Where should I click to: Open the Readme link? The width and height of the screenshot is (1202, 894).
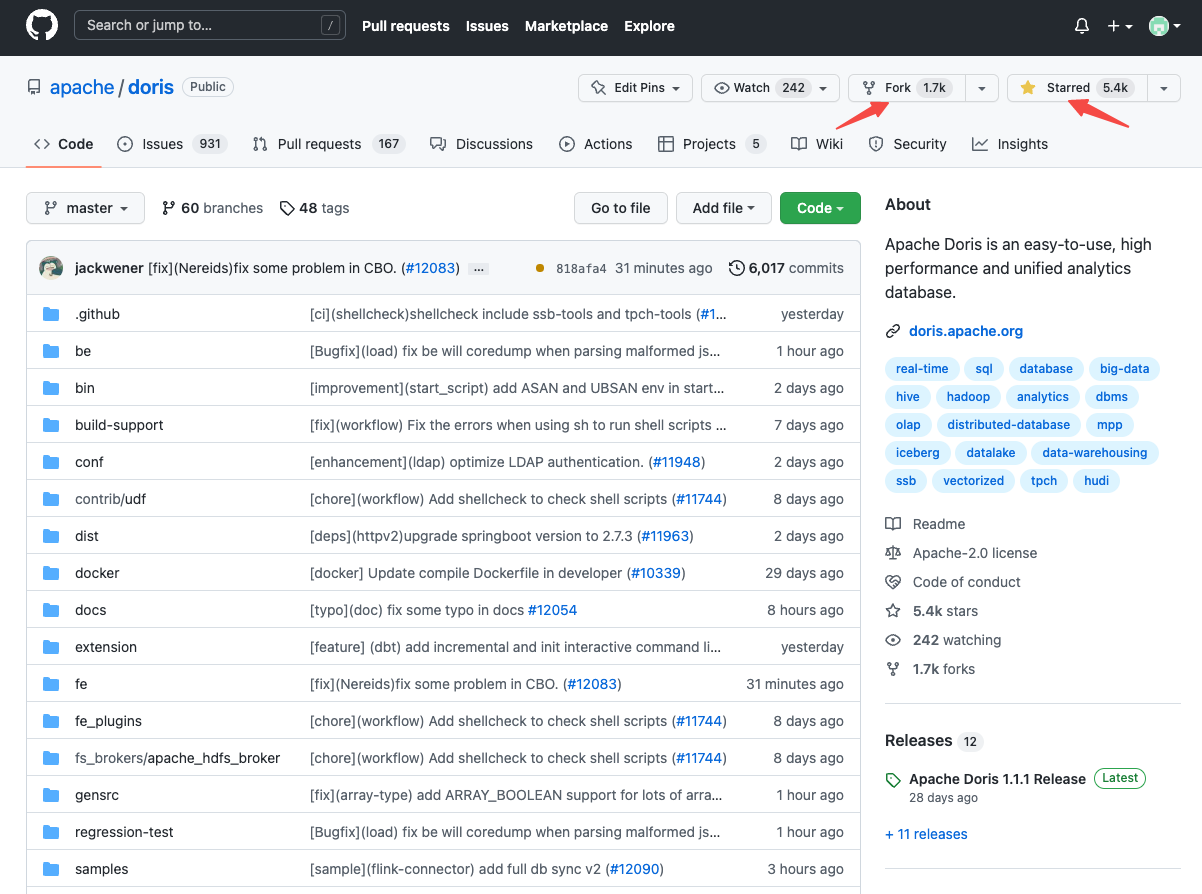click(925, 524)
